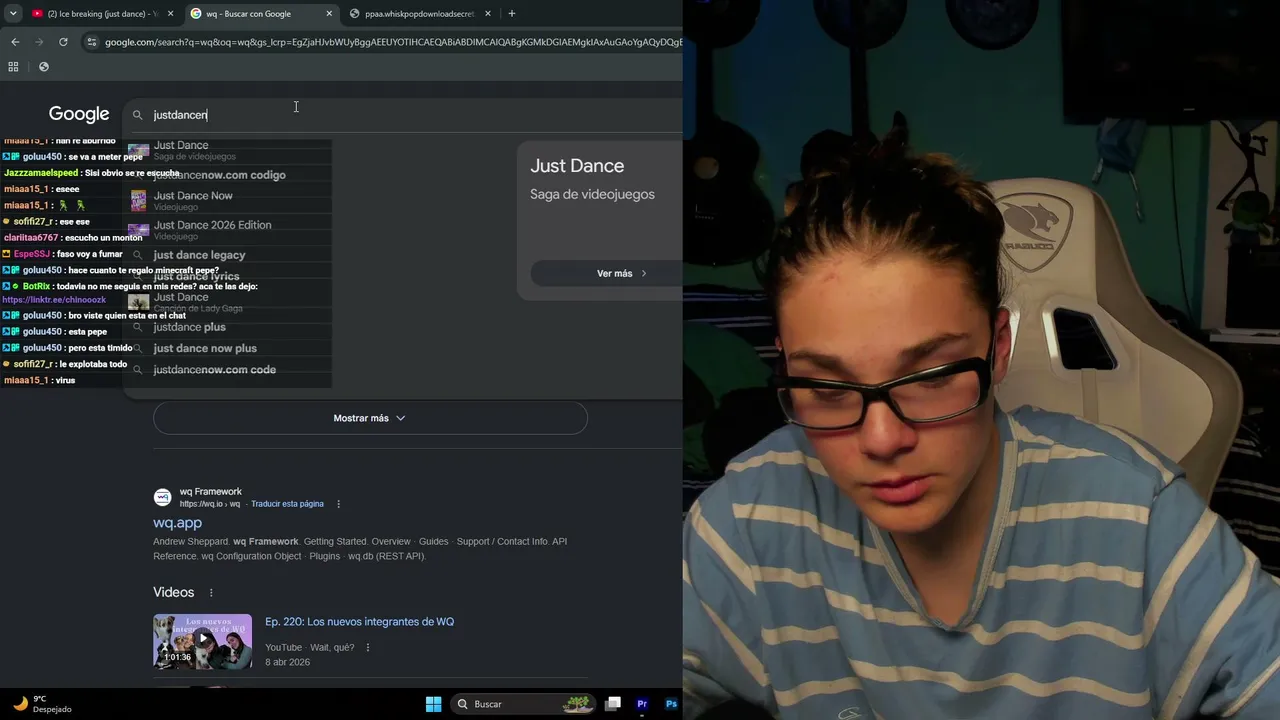1280x720 pixels.
Task: Go back to the previous page
Action: pyautogui.click(x=15, y=42)
